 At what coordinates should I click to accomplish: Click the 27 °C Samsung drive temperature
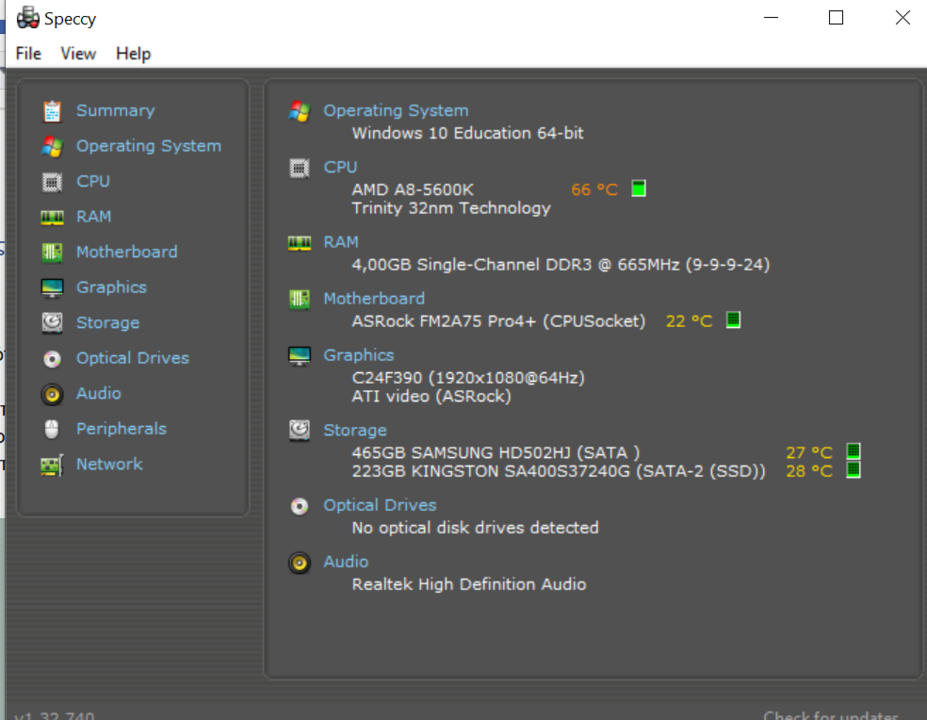[x=809, y=453]
